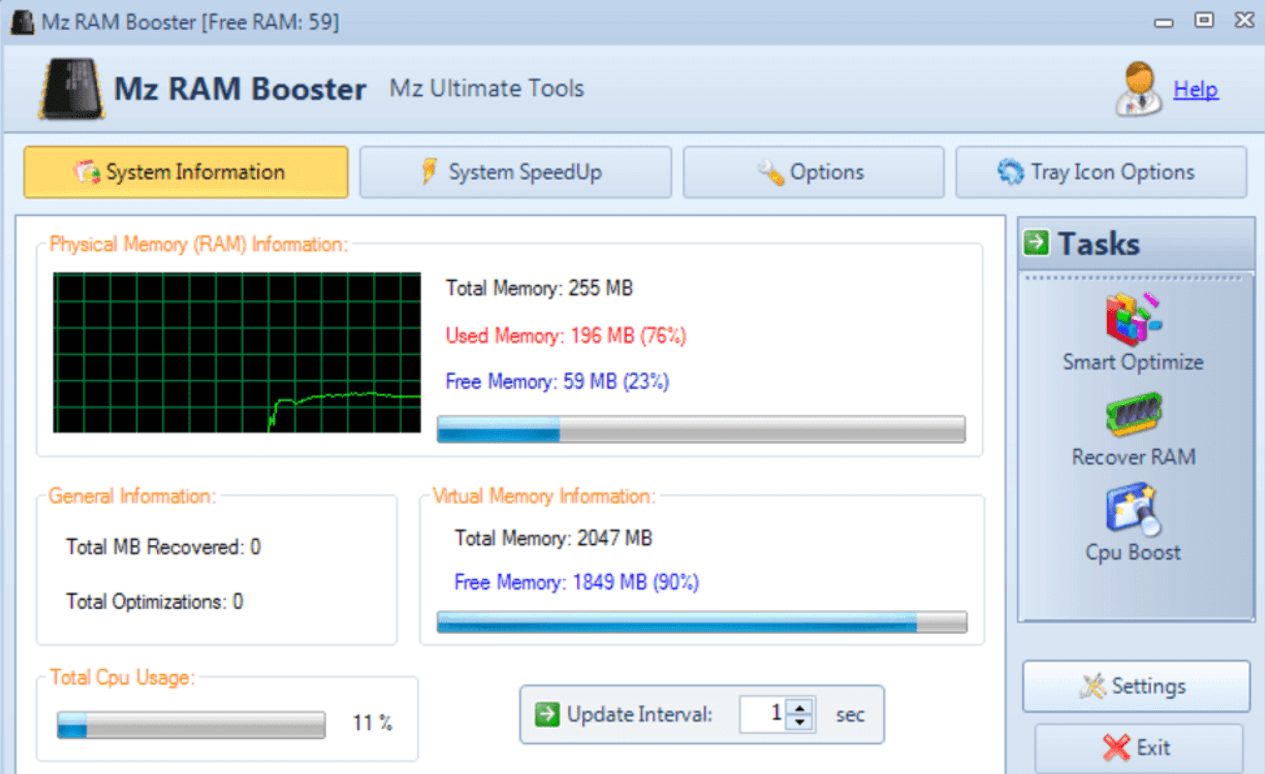Viewport: 1265px width, 774px height.
Task: Click the Recover RAM memory chip icon
Action: (1134, 415)
